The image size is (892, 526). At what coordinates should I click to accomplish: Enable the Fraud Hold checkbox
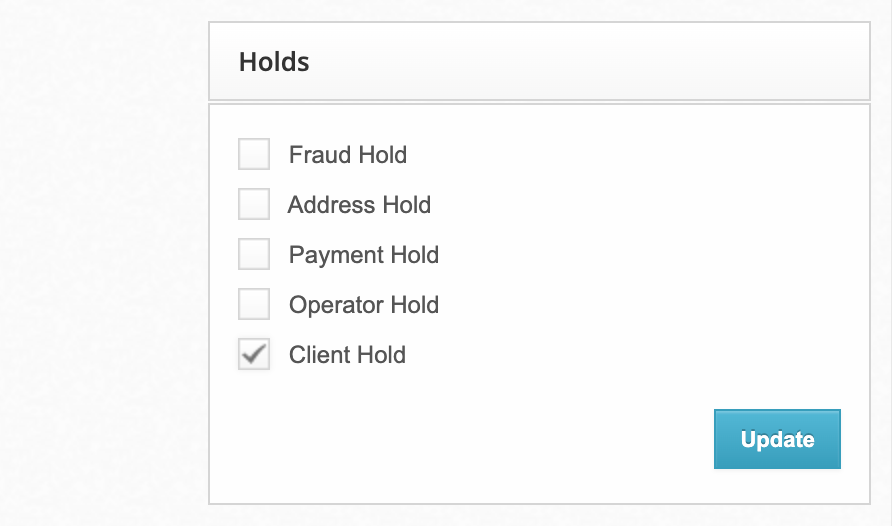coord(254,154)
